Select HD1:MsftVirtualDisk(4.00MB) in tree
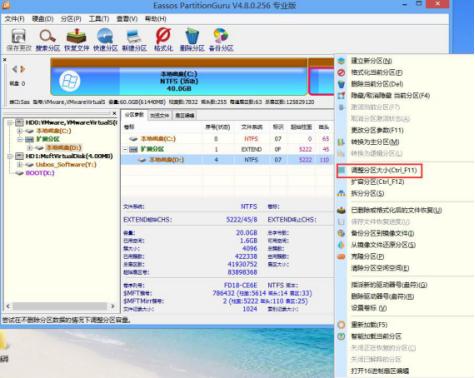The image size is (475, 378). click(x=69, y=156)
